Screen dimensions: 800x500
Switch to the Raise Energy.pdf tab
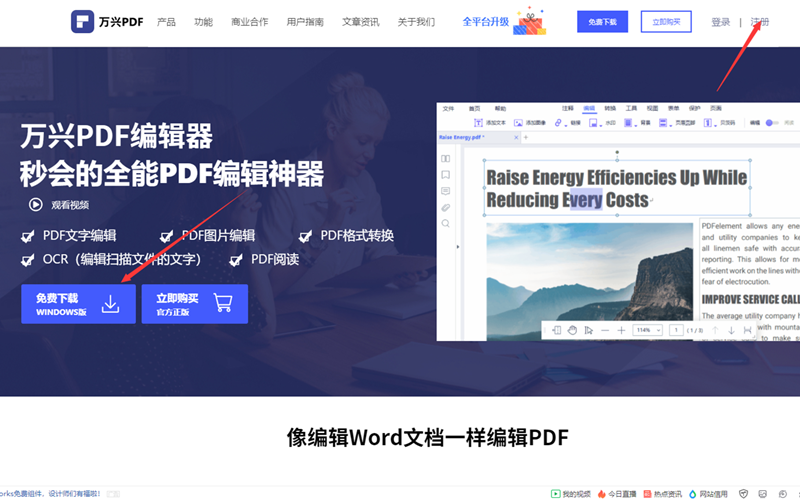460,137
